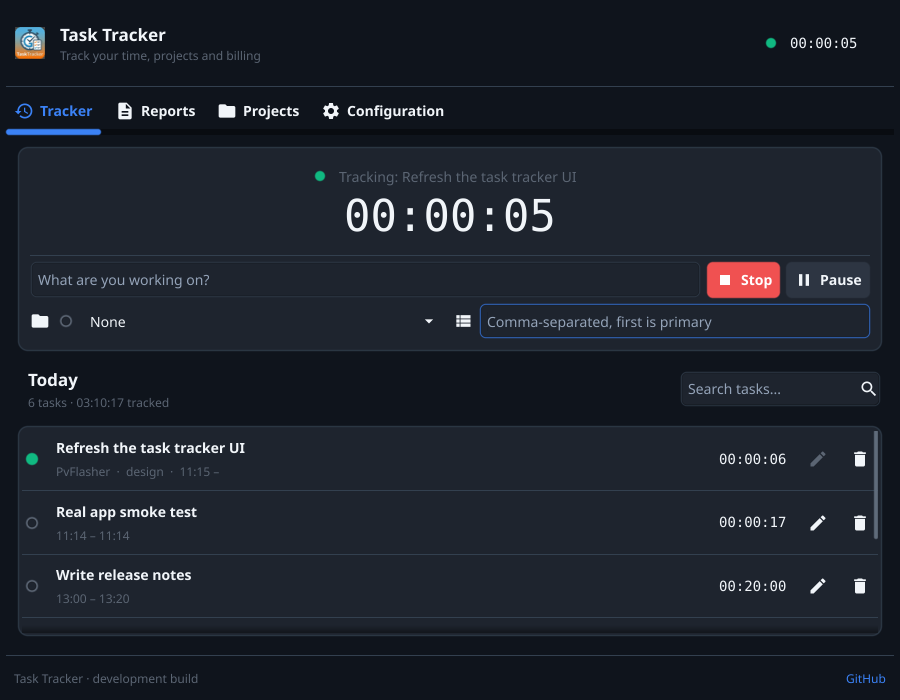Image resolution: width=900 pixels, height=700 pixels.
Task: Open the Tracker tab
Action: coord(53,111)
